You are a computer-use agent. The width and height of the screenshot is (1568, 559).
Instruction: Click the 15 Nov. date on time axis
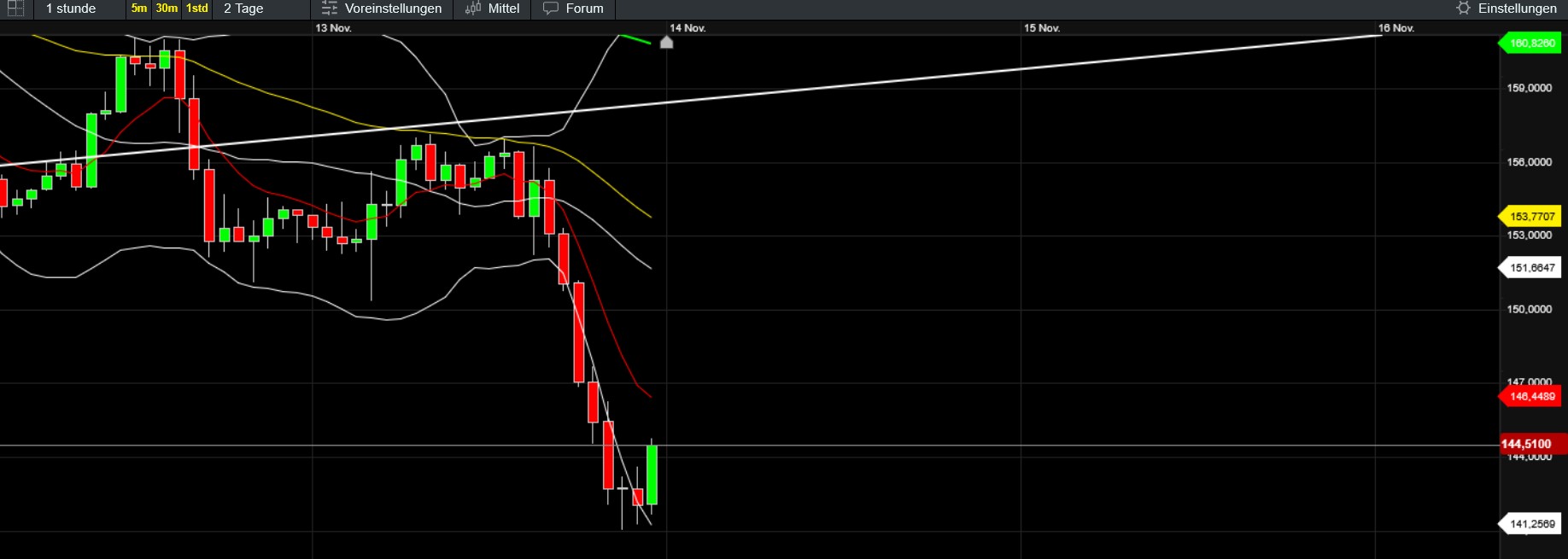pos(1041,28)
